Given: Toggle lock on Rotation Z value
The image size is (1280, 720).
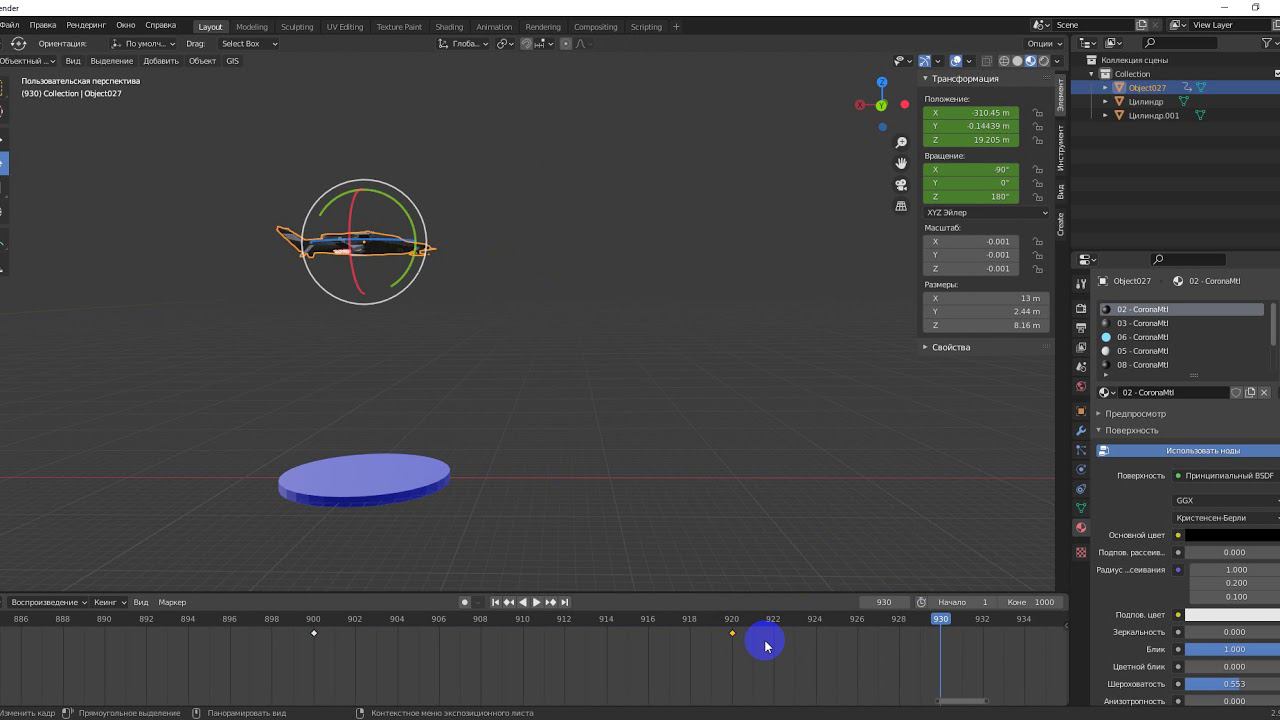Looking at the screenshot, I should [x=1038, y=197].
